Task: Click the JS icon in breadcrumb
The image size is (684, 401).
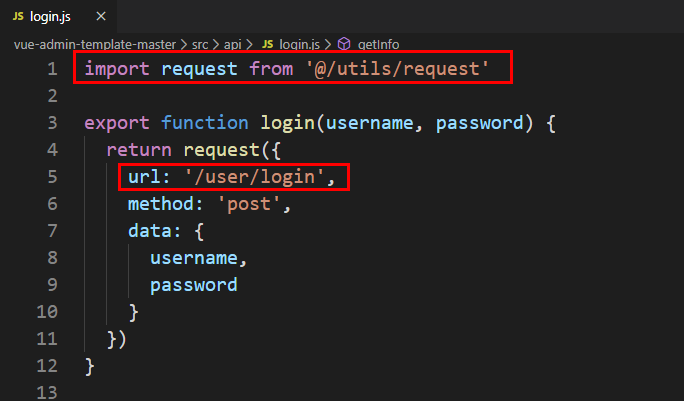Action: (x=267, y=45)
